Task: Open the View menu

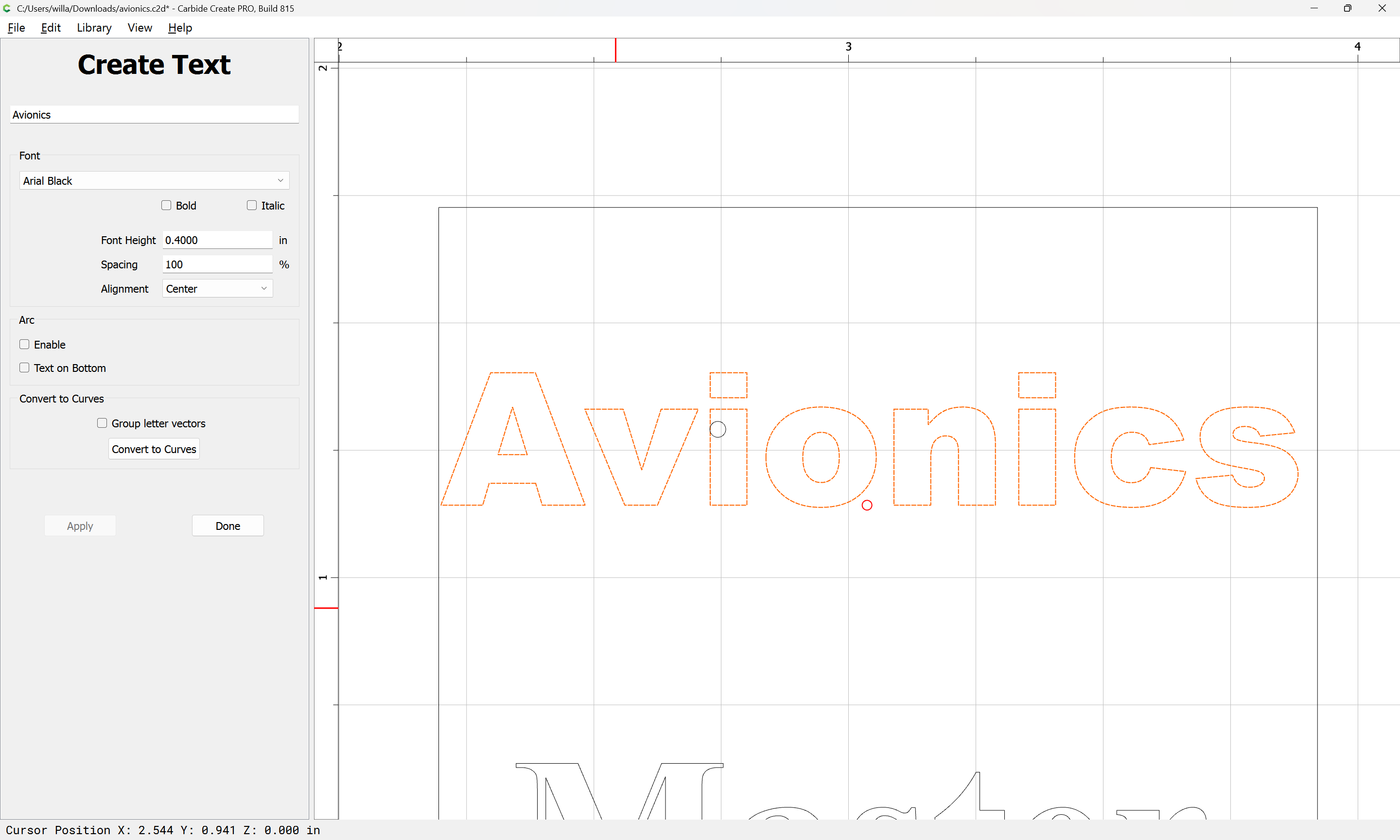Action: pos(140,27)
